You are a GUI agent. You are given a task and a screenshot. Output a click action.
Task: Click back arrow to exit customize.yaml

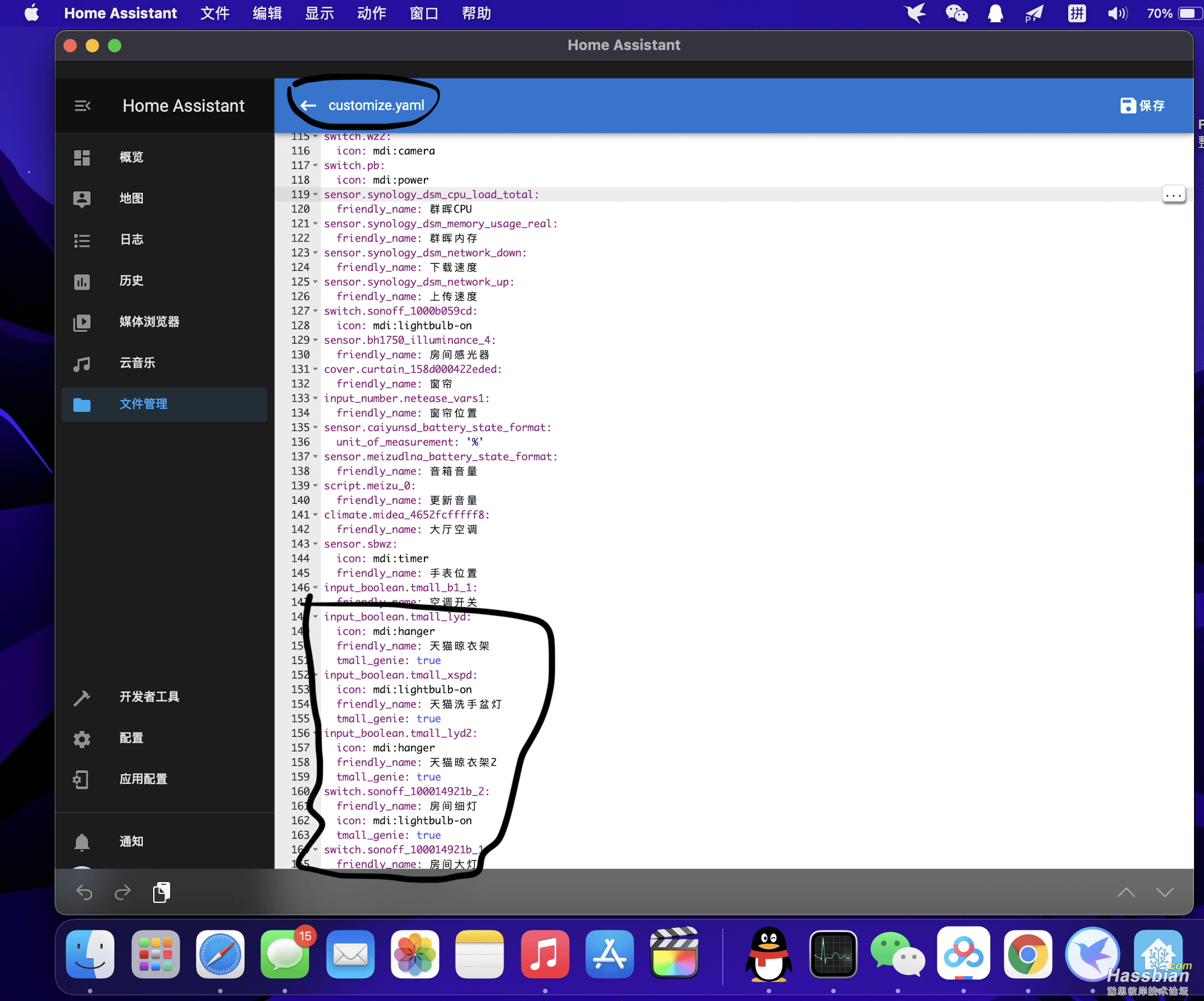(x=308, y=104)
